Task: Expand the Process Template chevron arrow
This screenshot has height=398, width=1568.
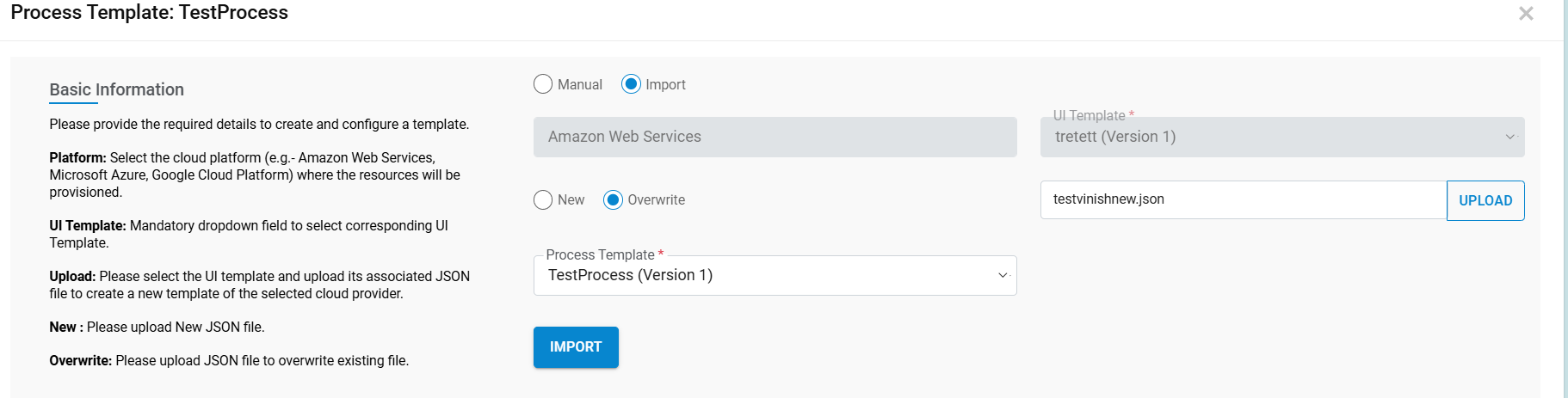Action: 1002,275
